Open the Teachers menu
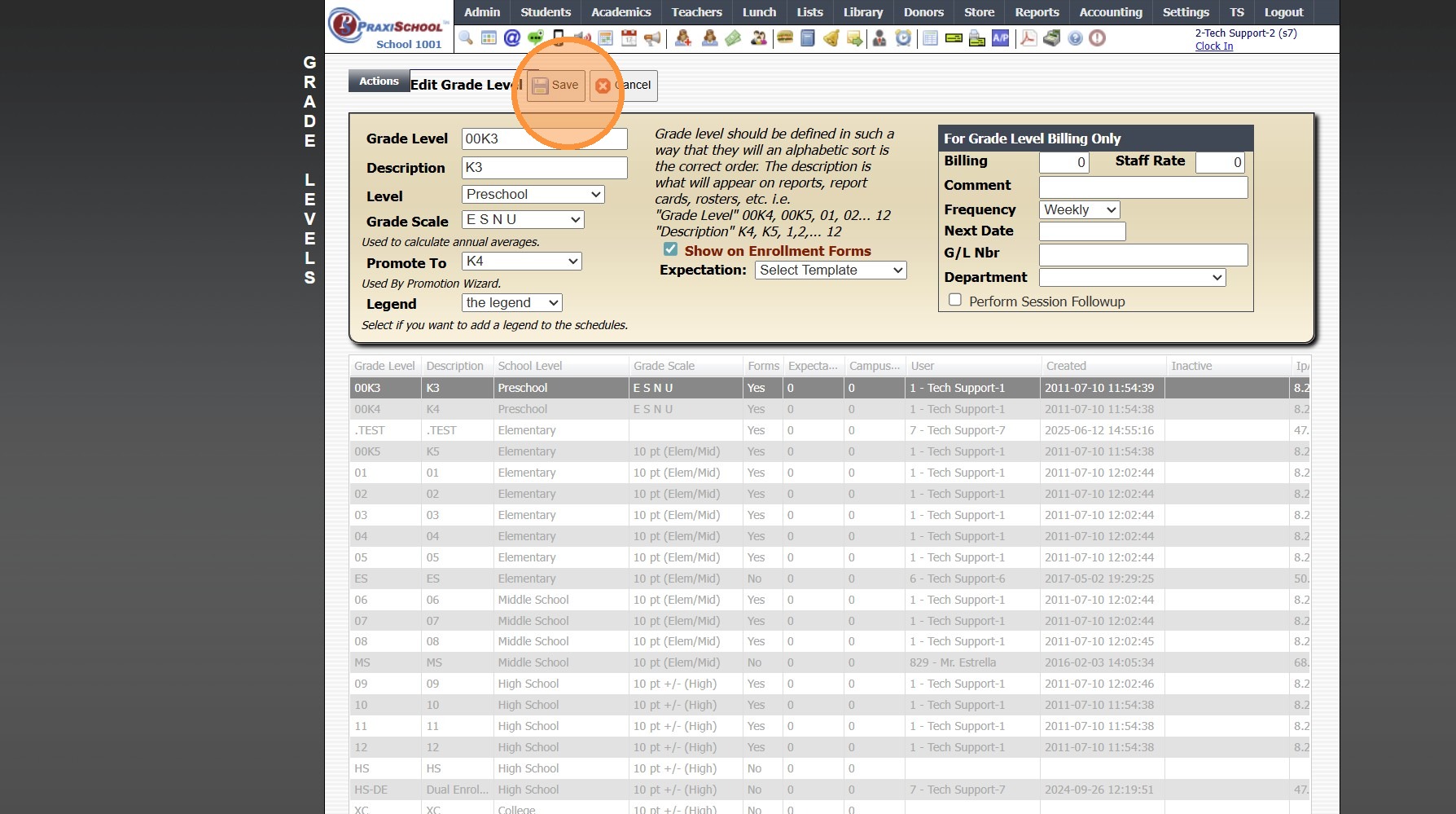 pyautogui.click(x=697, y=12)
